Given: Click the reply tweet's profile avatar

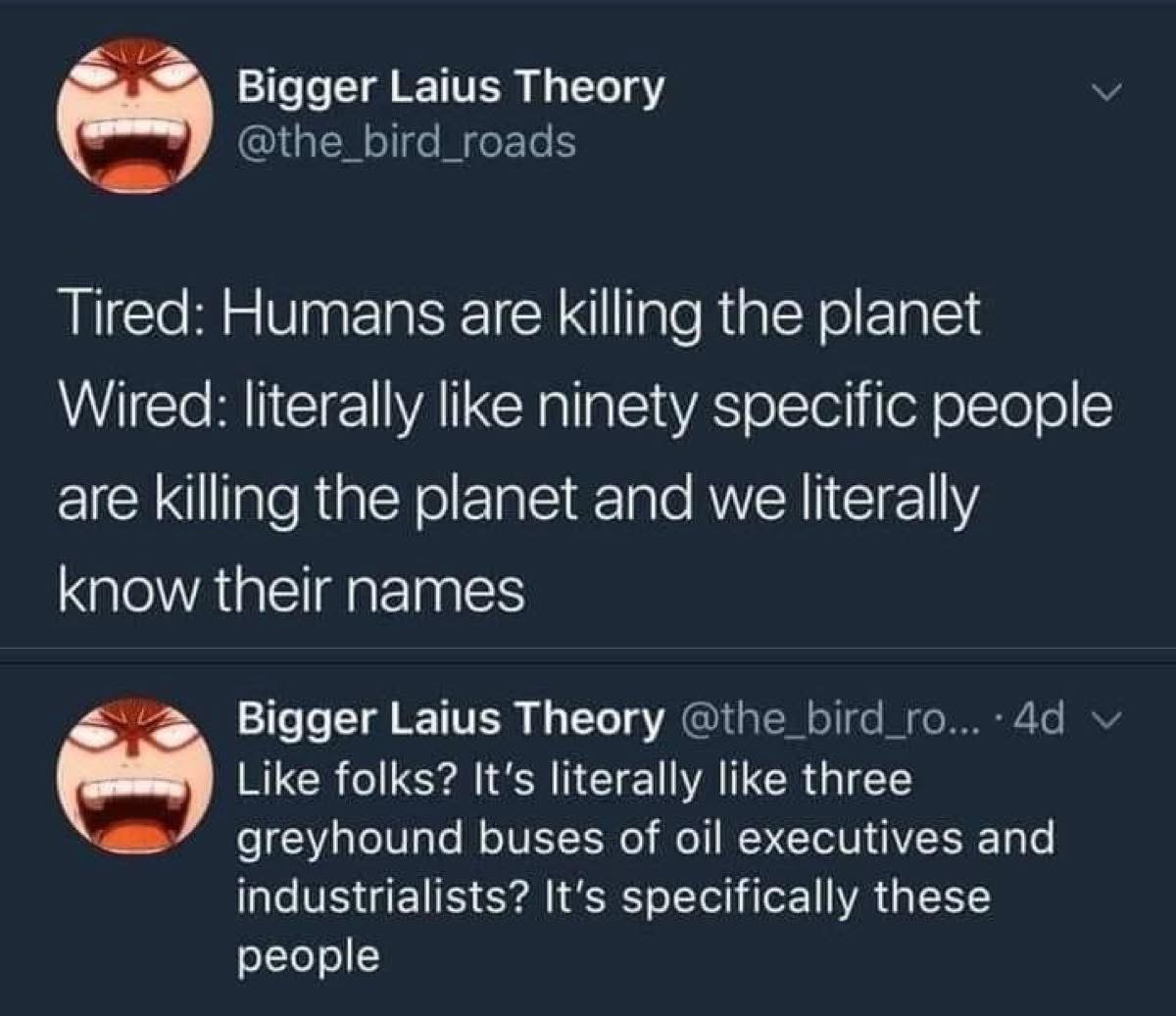Looking at the screenshot, I should pyautogui.click(x=134, y=778).
